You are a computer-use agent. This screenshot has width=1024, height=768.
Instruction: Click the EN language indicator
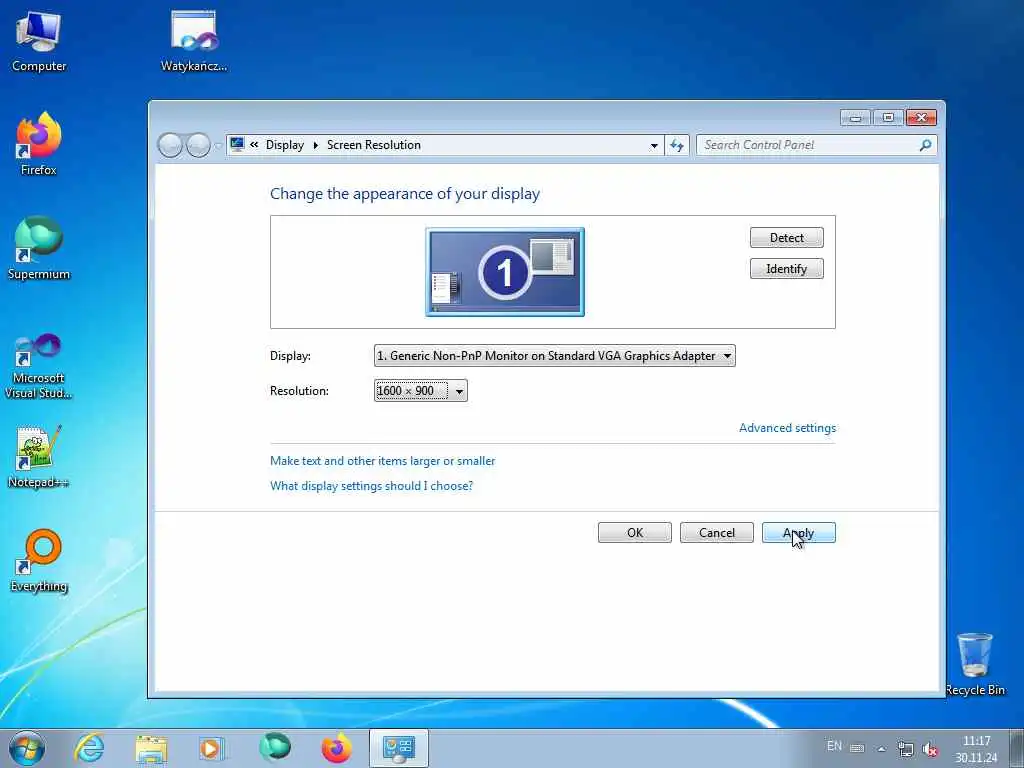pos(834,746)
